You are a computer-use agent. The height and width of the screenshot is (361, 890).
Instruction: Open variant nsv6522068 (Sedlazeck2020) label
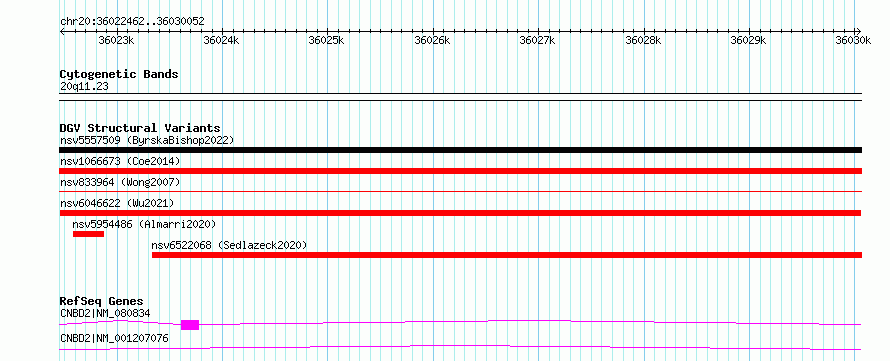(229, 245)
